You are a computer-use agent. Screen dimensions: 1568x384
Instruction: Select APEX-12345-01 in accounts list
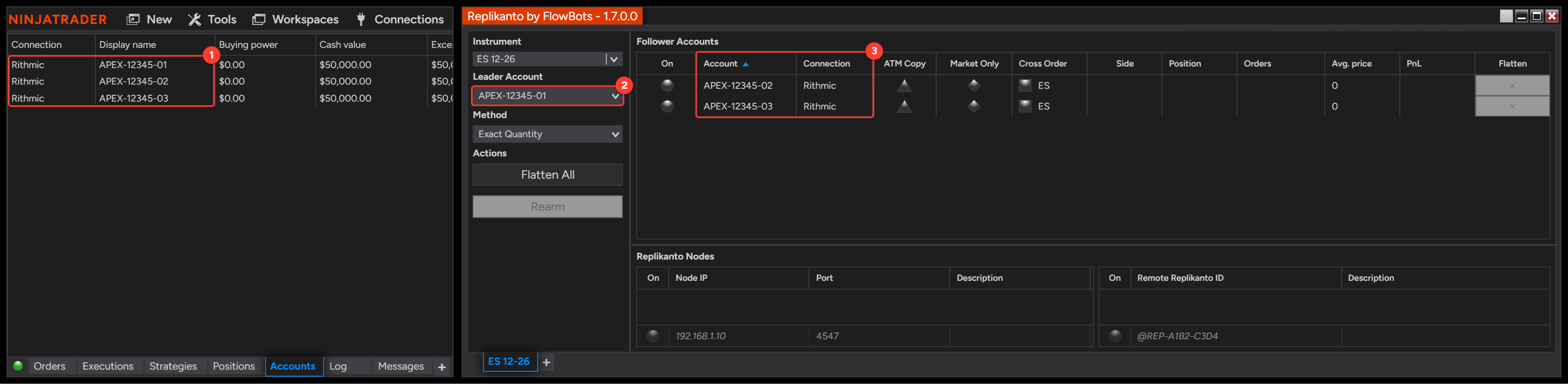click(x=133, y=64)
